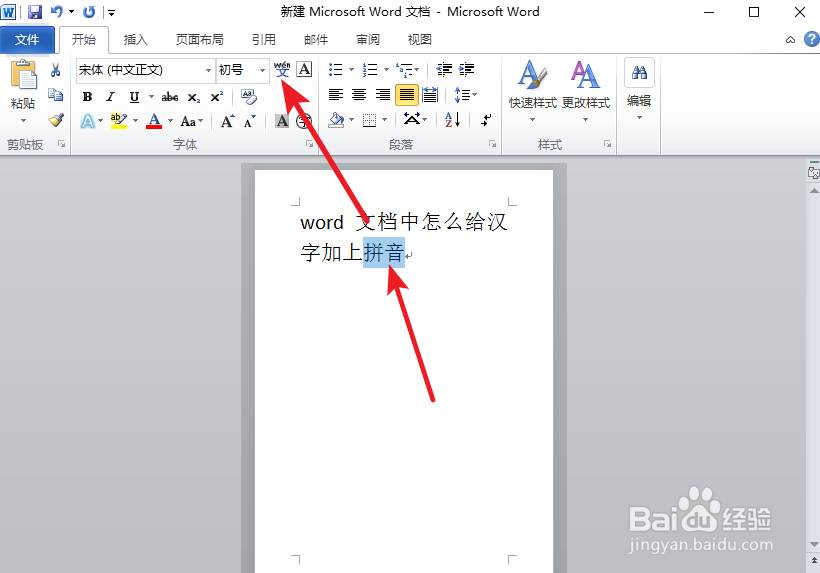The width and height of the screenshot is (820, 573).
Task: Open Styles pane launcher
Action: 607,144
